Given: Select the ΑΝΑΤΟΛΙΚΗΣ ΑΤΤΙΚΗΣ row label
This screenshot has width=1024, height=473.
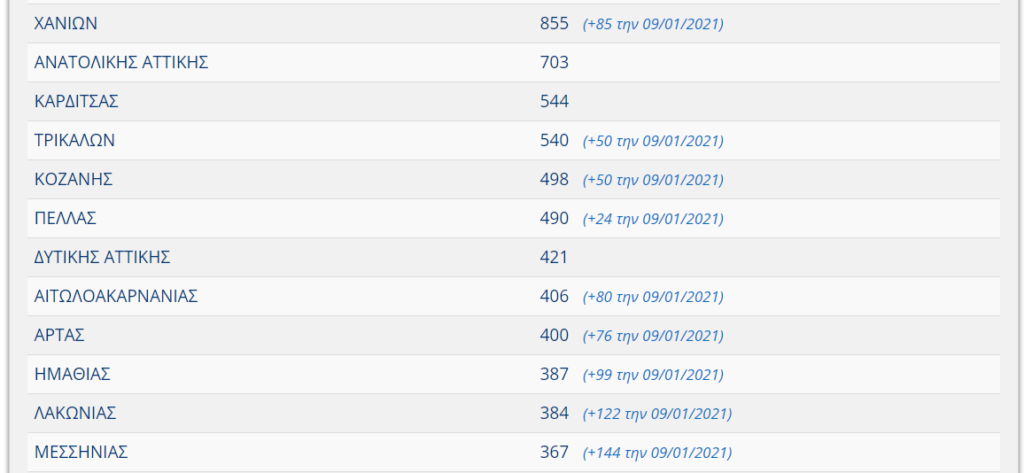Looking at the screenshot, I should (x=121, y=63).
